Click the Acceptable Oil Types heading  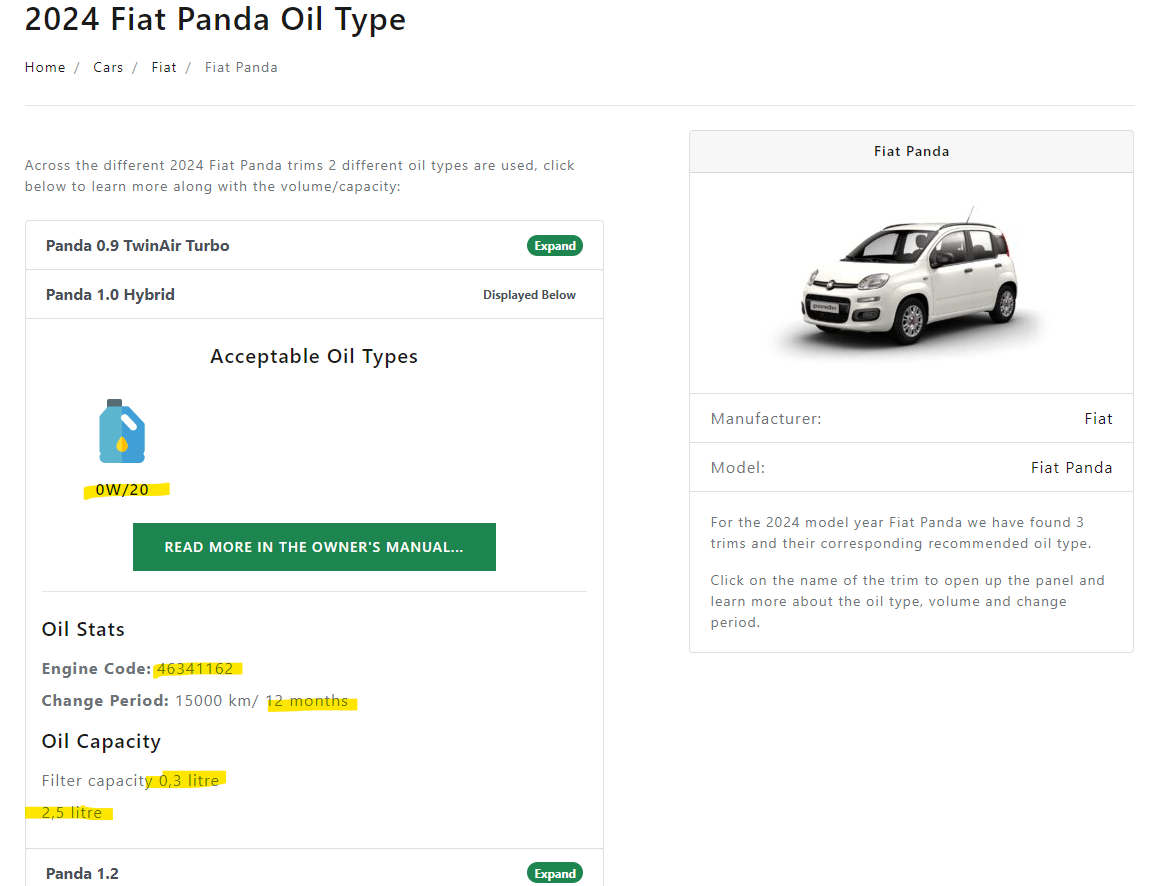coord(314,356)
